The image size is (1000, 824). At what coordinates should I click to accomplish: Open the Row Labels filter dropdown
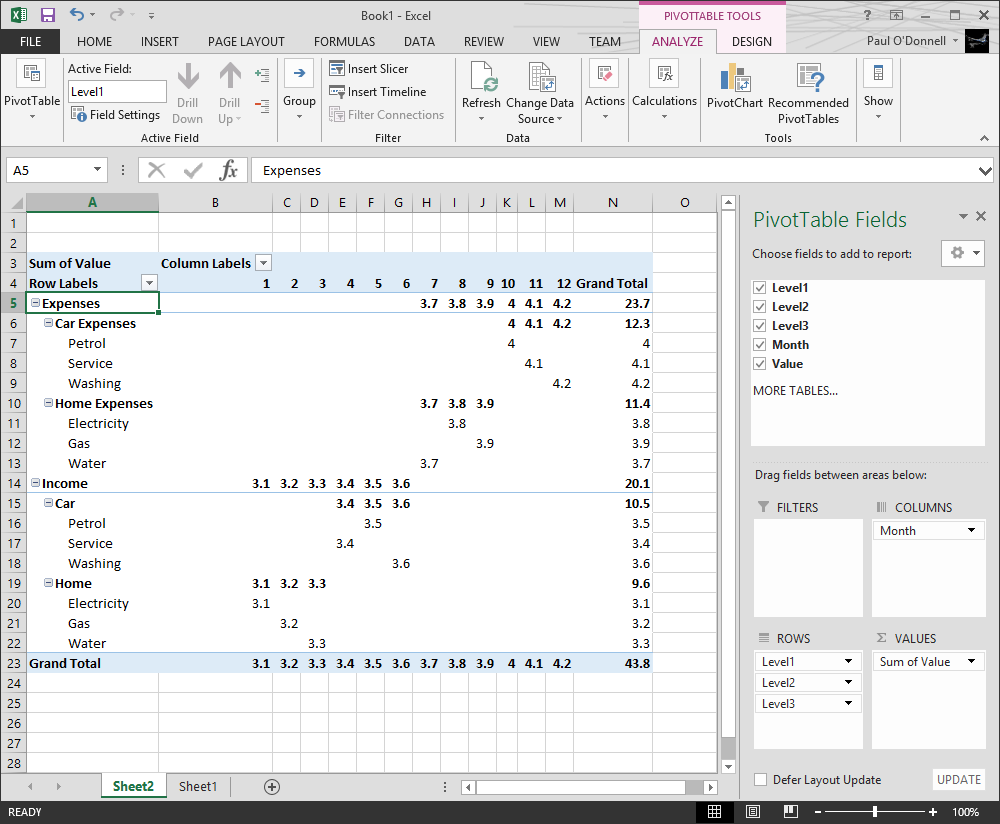149,283
